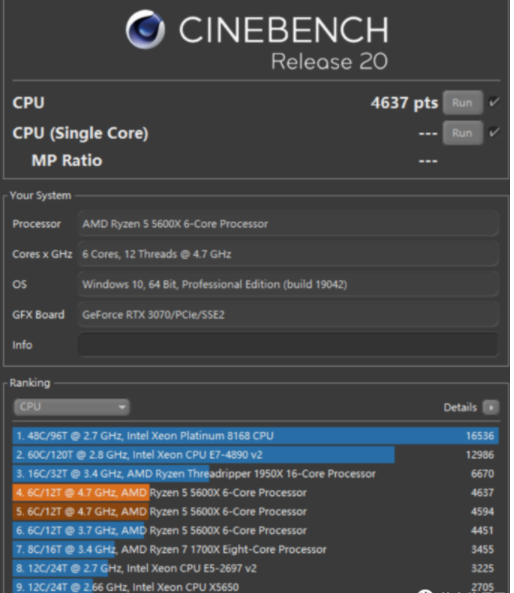Select the orange 4637 Ryzen 5600X result
Image resolution: width=514 pixels, height=593 pixels.
(x=255, y=492)
